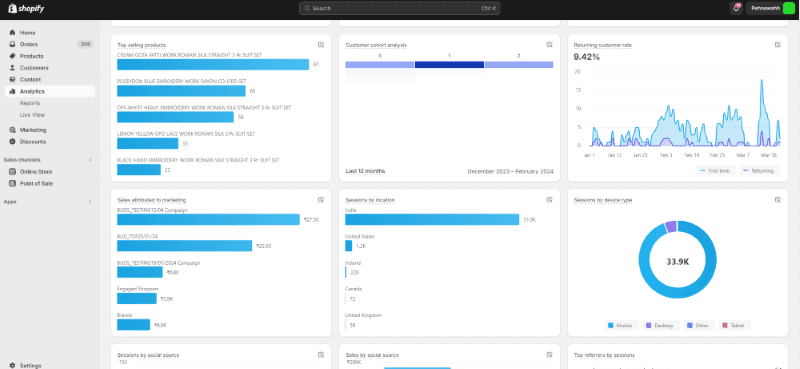This screenshot has width=800, height=369.
Task: Toggle the Desktop legend item
Action: (x=661, y=326)
